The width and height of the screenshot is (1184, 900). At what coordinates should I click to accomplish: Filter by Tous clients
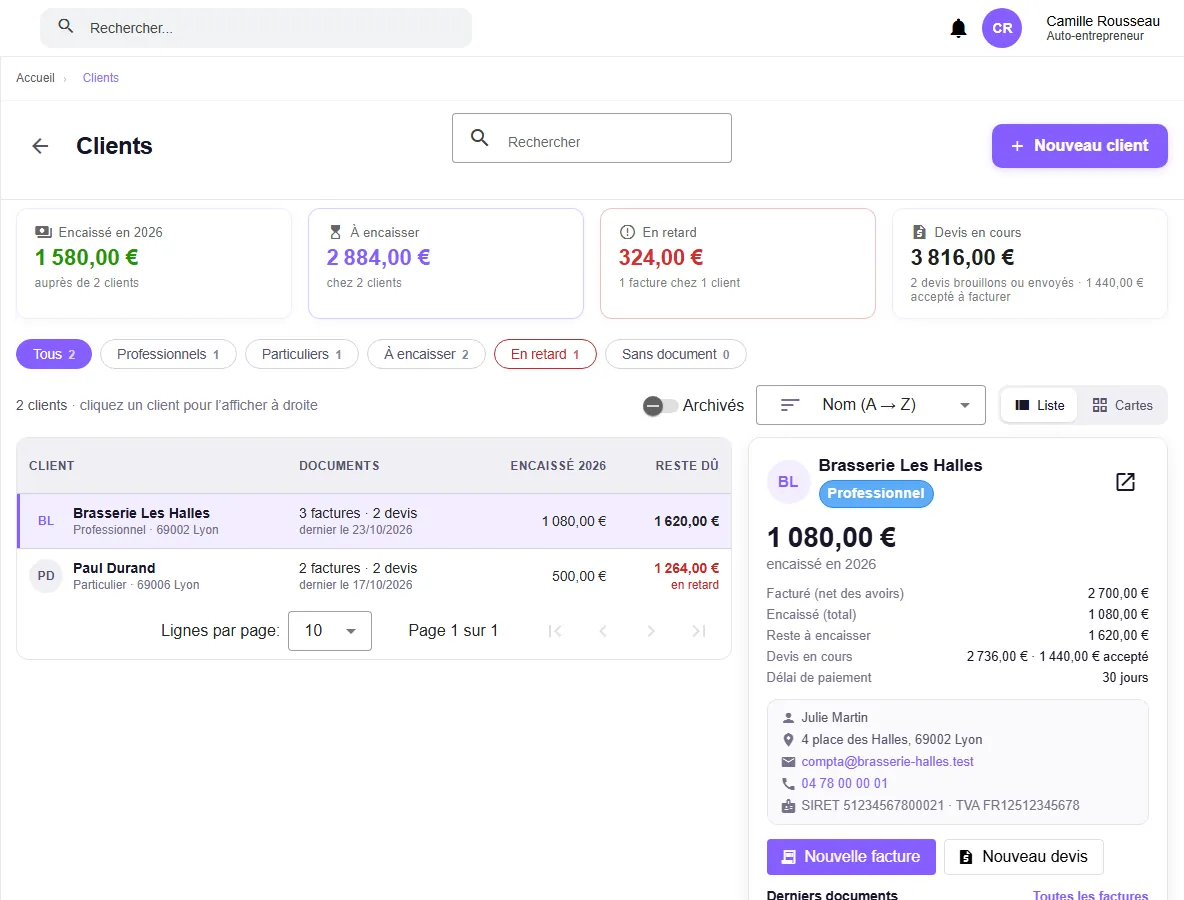[54, 354]
